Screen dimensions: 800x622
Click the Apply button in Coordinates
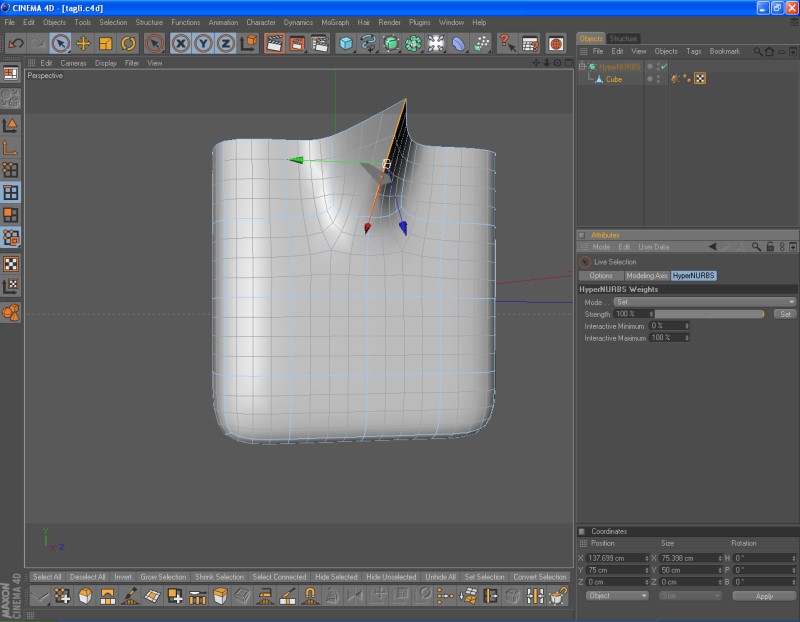pos(764,596)
